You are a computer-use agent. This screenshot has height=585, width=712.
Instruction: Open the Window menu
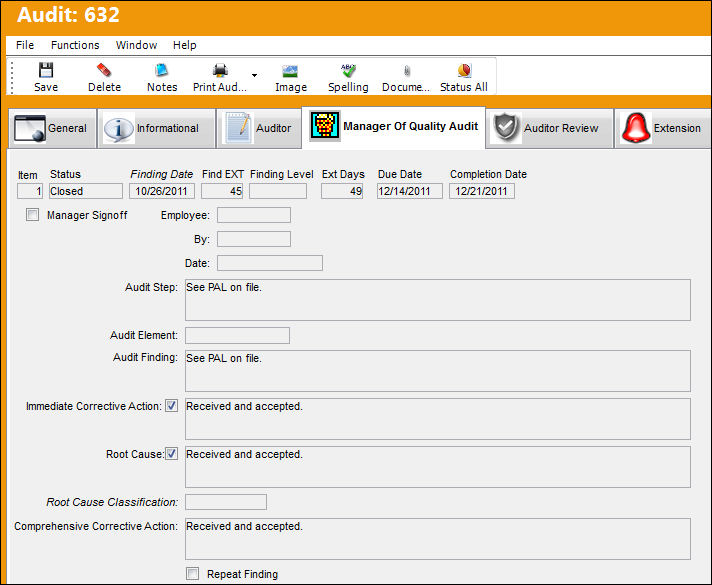coord(136,45)
